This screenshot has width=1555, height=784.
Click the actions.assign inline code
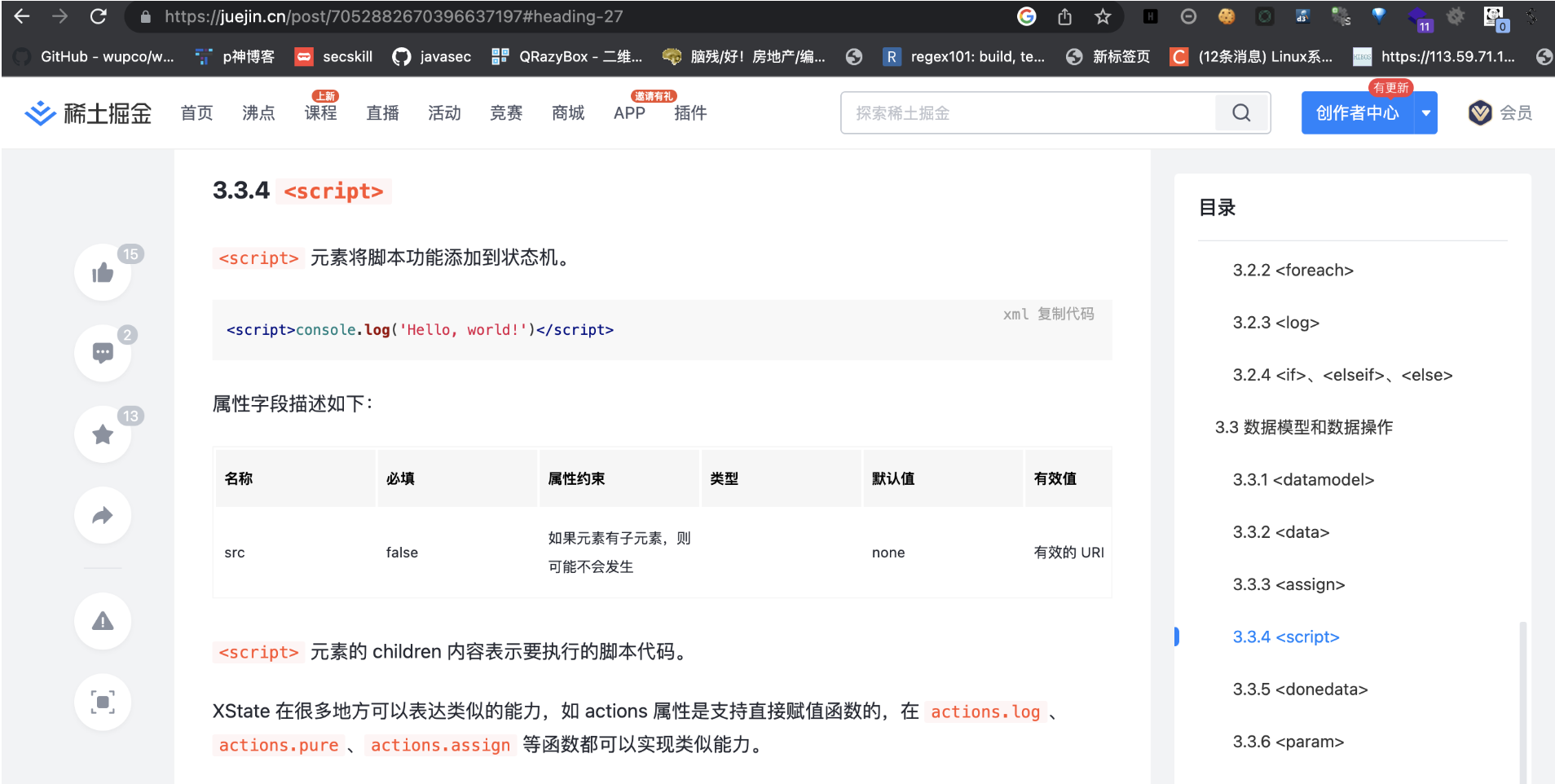coord(440,745)
